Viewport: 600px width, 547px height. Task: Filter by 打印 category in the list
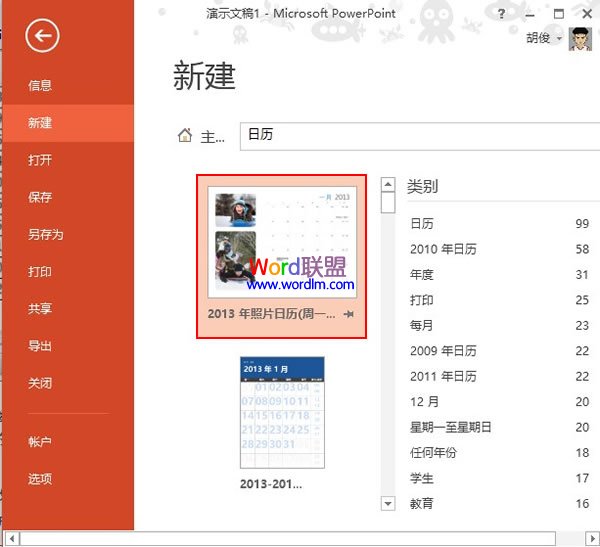click(x=499, y=300)
